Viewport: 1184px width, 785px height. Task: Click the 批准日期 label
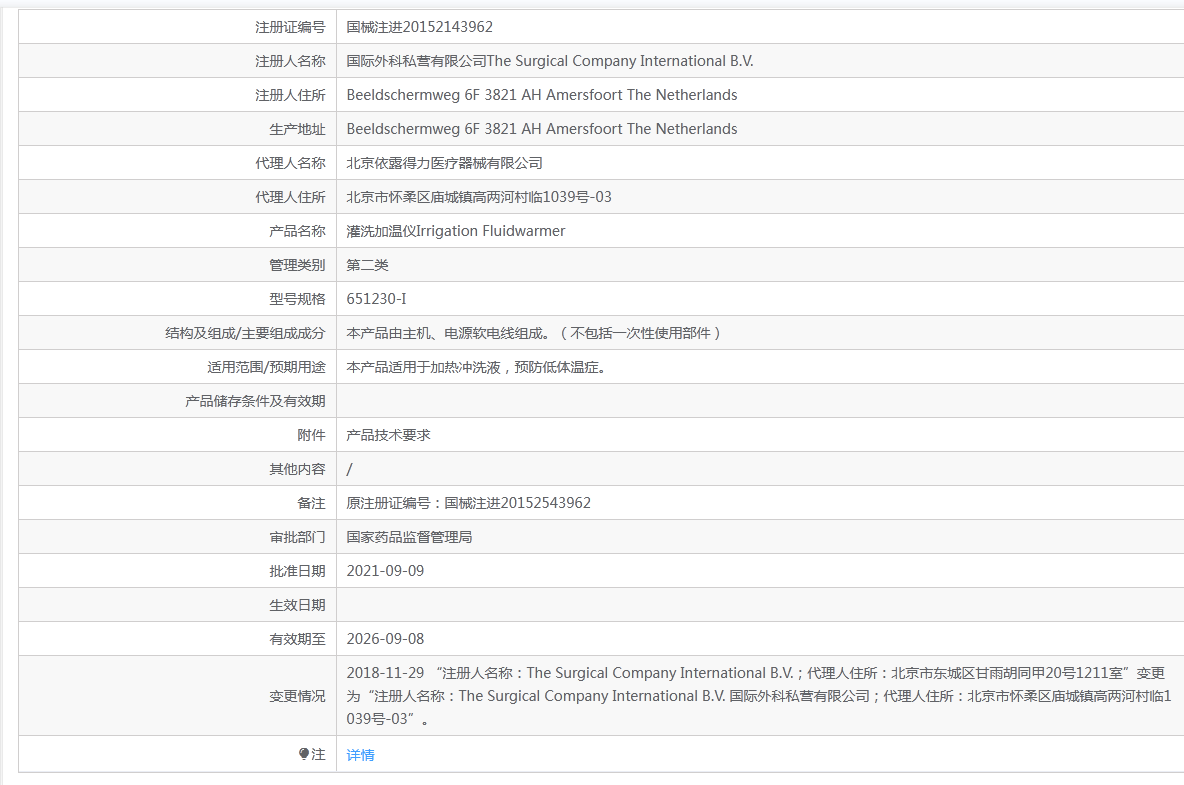point(298,571)
